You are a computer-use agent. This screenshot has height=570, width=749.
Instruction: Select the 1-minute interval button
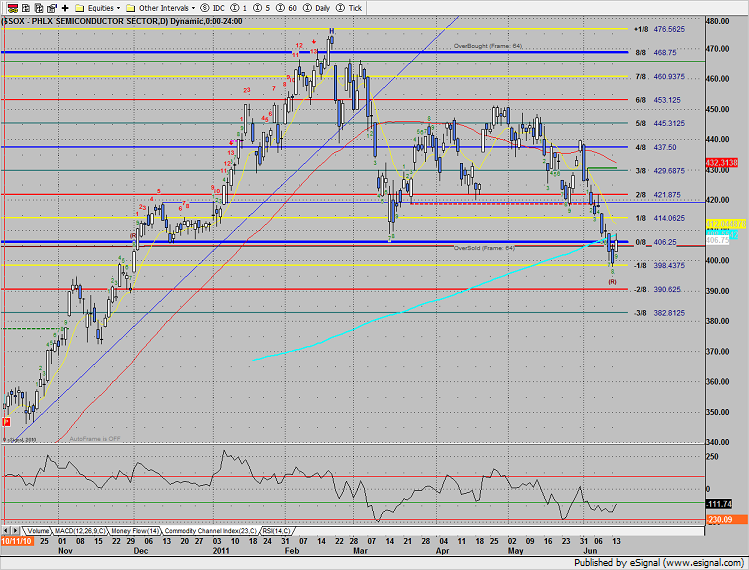[x=239, y=8]
